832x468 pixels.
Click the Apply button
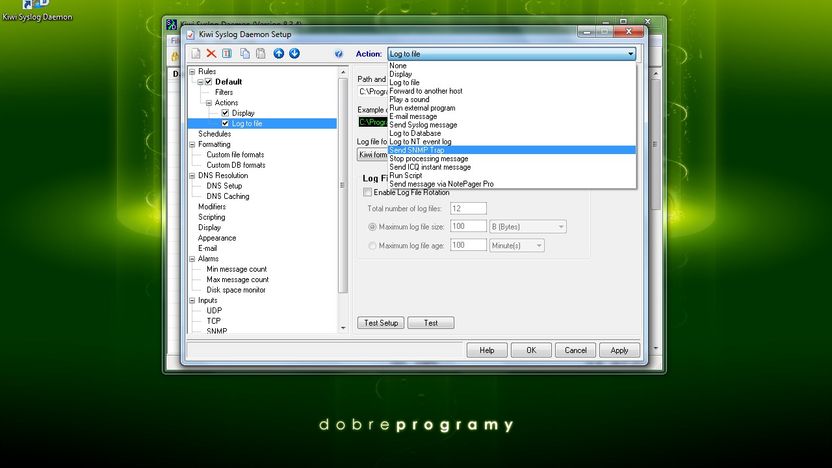(x=619, y=350)
